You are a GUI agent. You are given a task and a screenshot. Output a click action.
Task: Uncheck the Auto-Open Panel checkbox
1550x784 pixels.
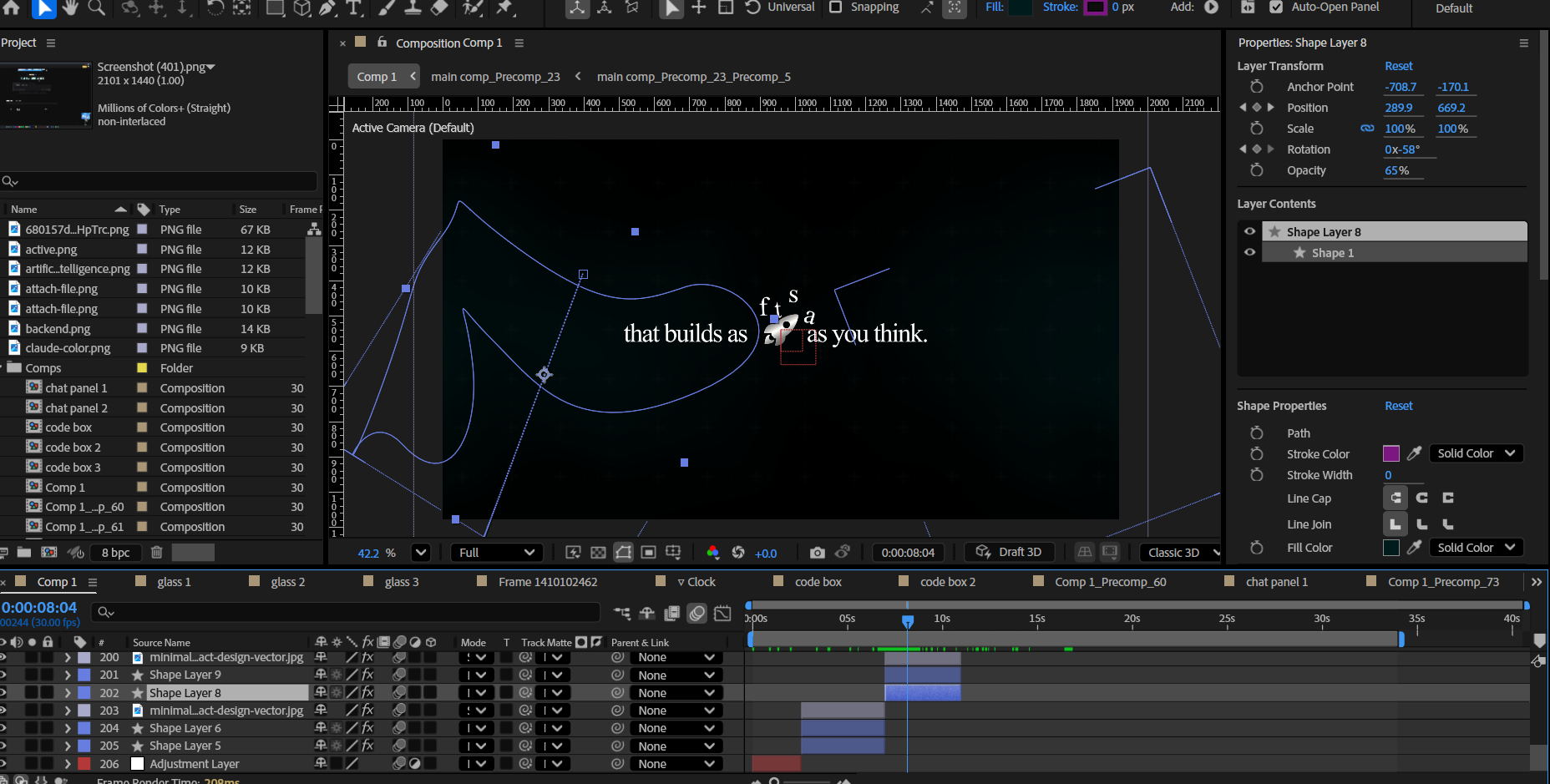coord(1276,7)
